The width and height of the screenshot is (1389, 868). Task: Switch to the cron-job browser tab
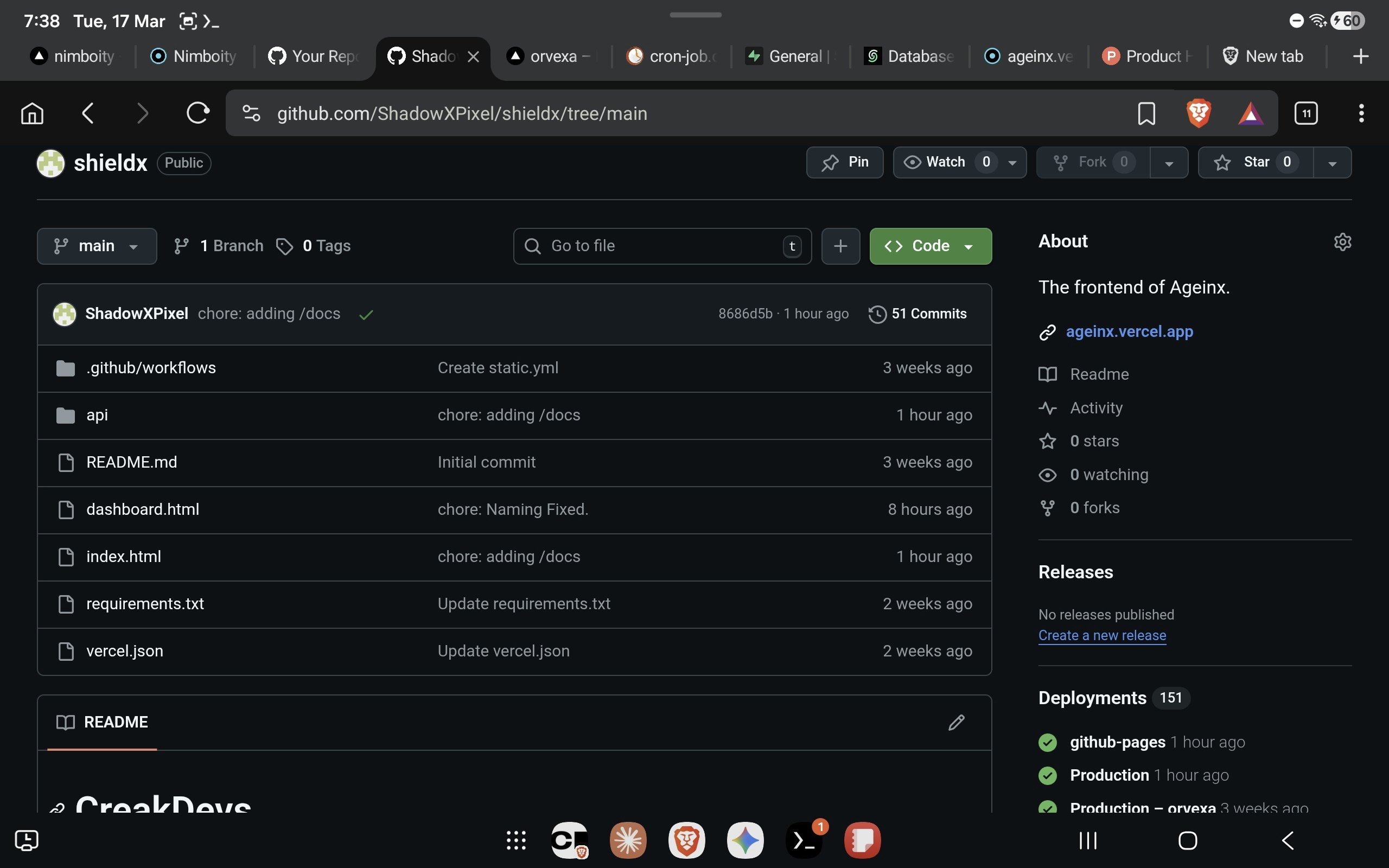point(672,56)
